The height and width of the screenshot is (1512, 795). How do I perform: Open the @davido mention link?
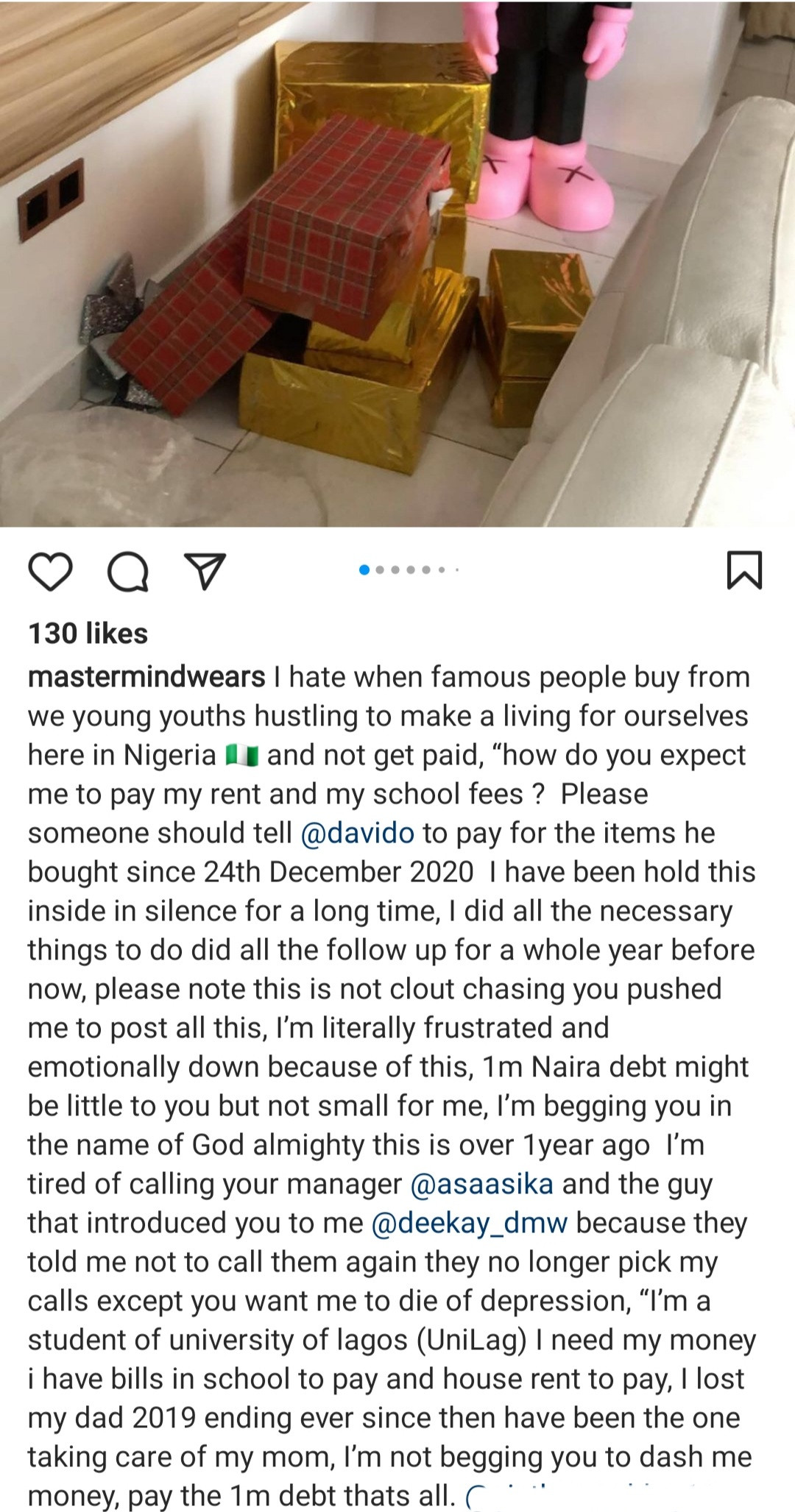click(x=357, y=833)
